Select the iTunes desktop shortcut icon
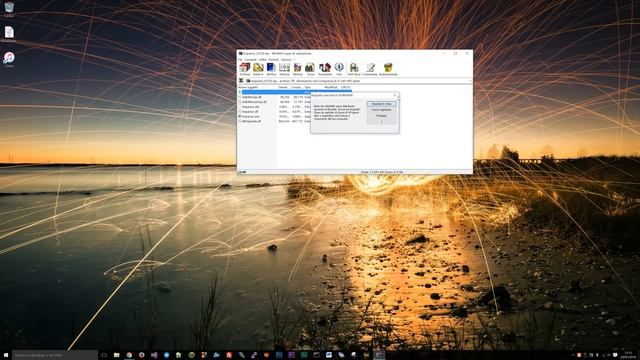The height and width of the screenshot is (360, 640). (9, 59)
